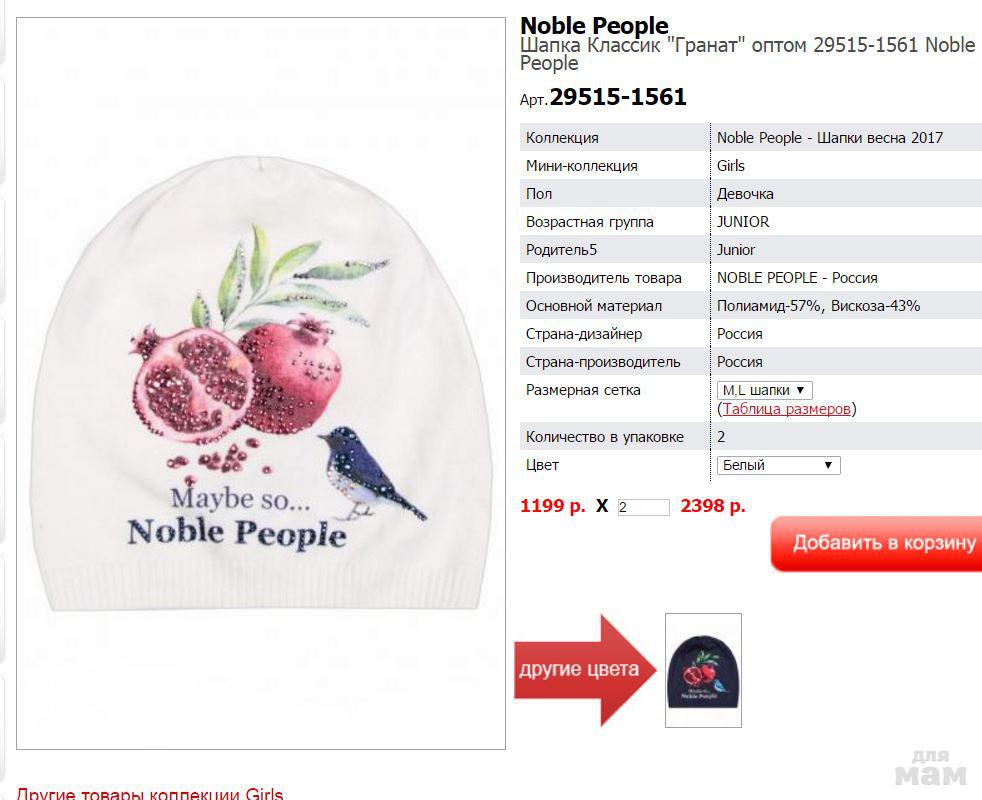Click the "Полиамид-57%, Вискоза-43%" material value
982x800 pixels.
click(x=818, y=306)
